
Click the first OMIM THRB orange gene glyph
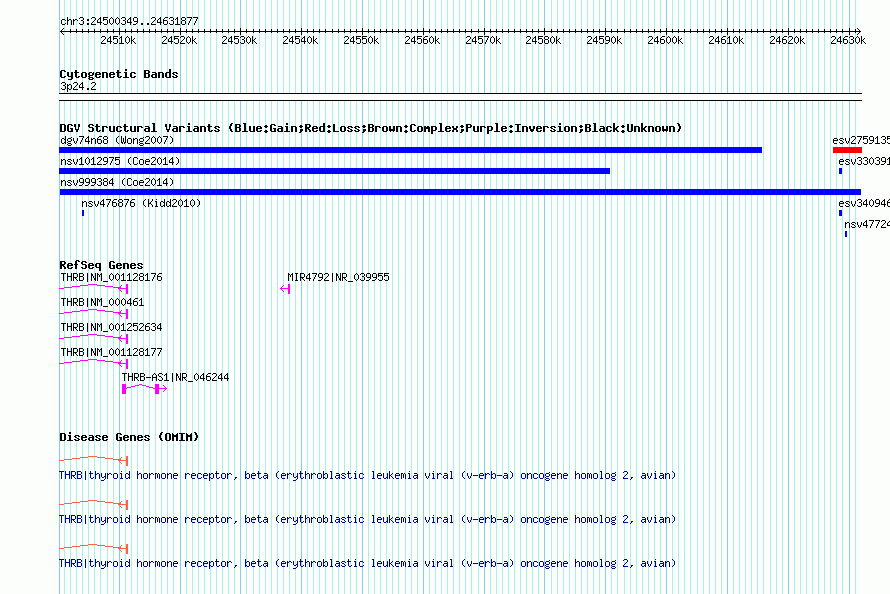coord(94,460)
